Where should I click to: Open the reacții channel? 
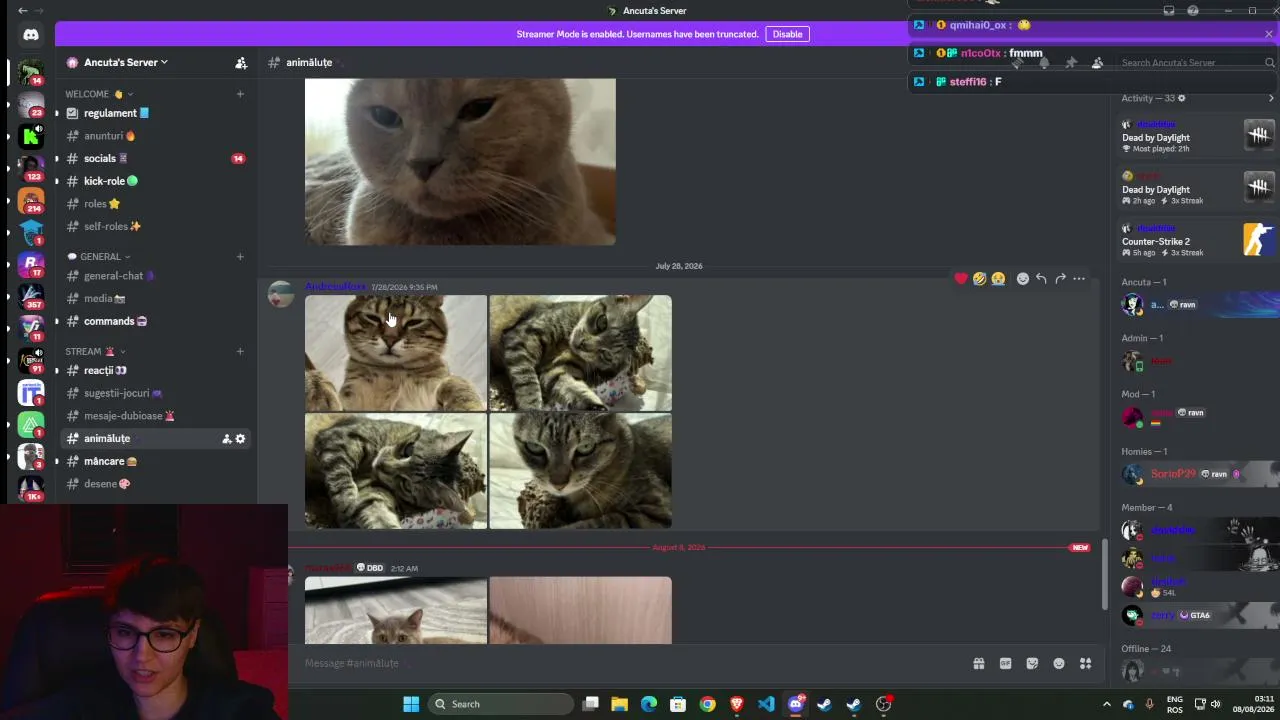157,370
